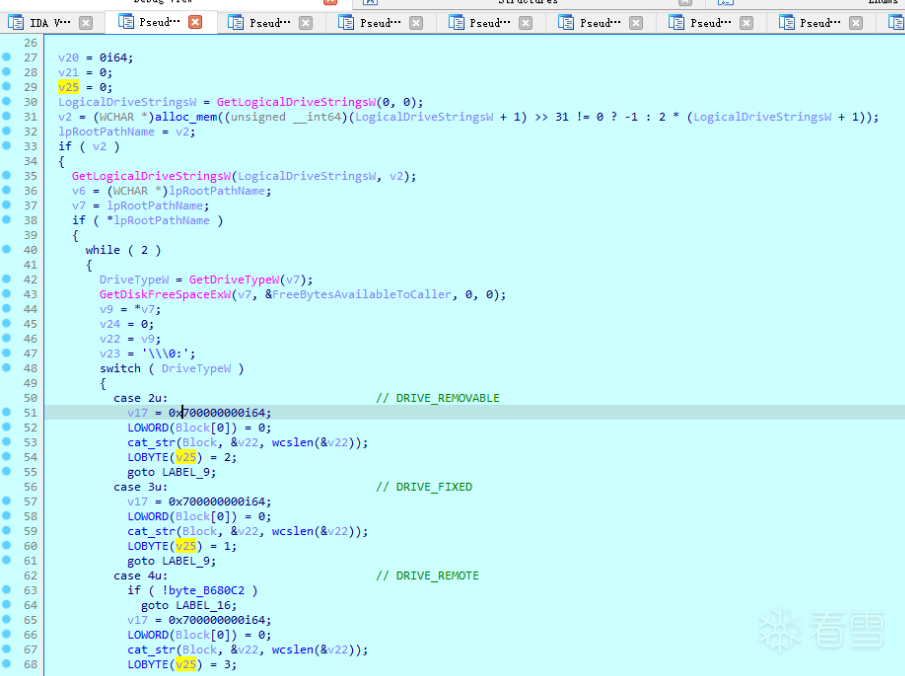Click LABEL_9 goto target on line 55
This screenshot has width=905, height=676.
186,472
